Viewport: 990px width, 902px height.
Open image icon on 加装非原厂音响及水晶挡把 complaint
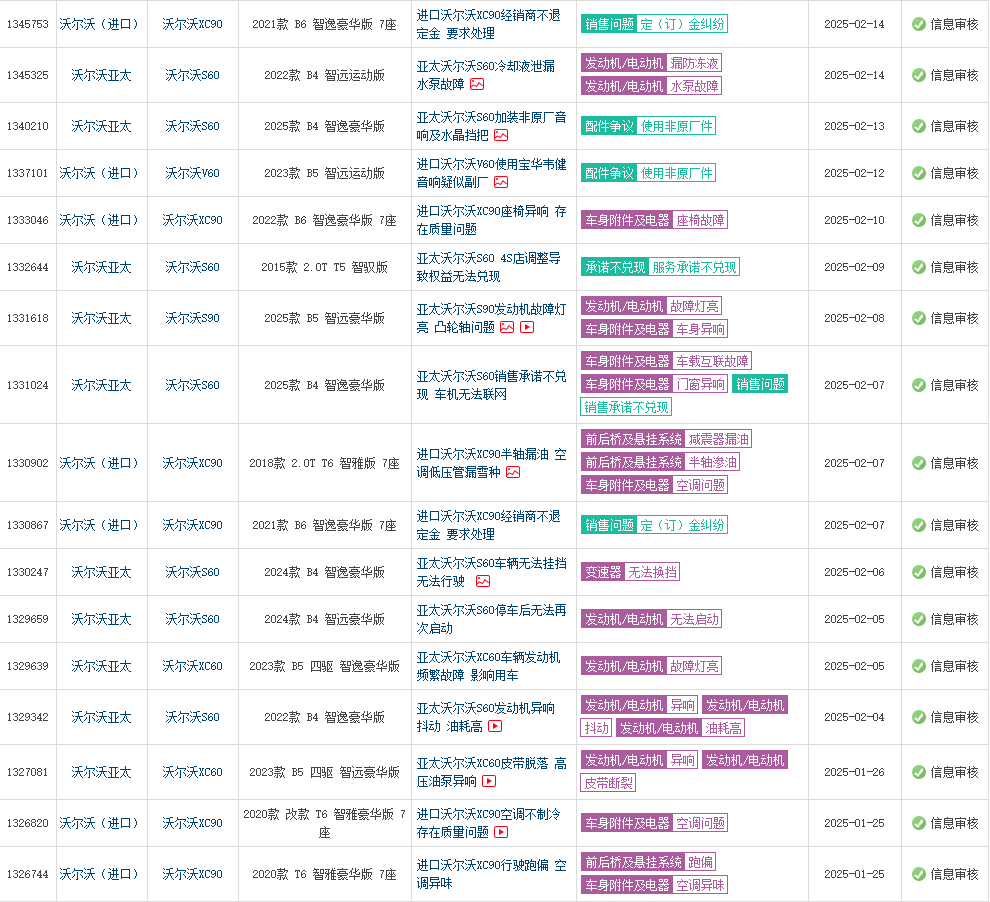501,135
